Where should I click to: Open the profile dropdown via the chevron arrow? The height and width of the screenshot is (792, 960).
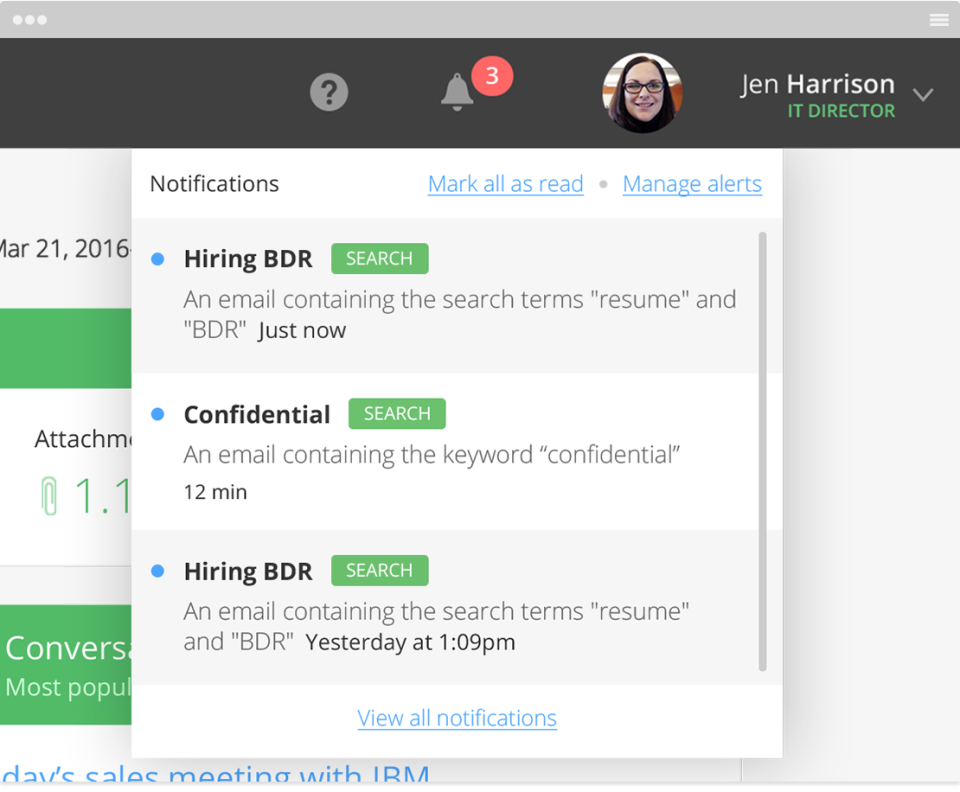coord(922,94)
